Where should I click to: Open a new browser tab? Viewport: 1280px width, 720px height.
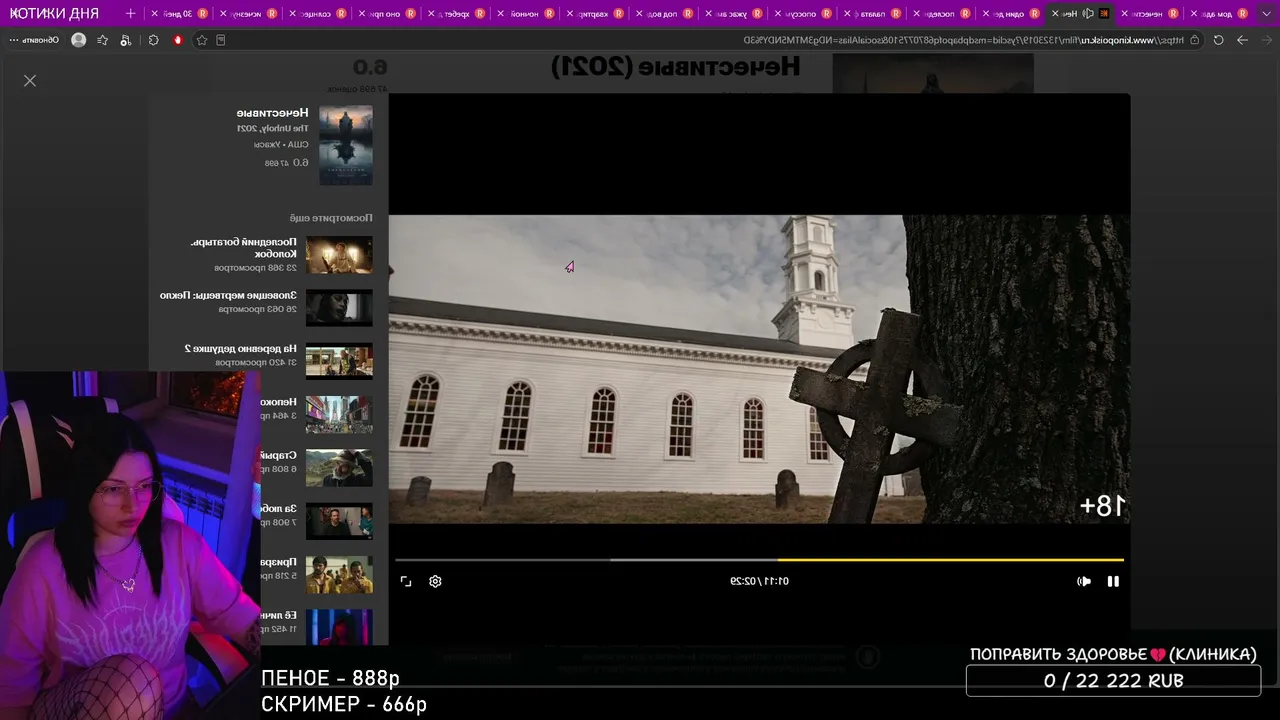tap(130, 14)
